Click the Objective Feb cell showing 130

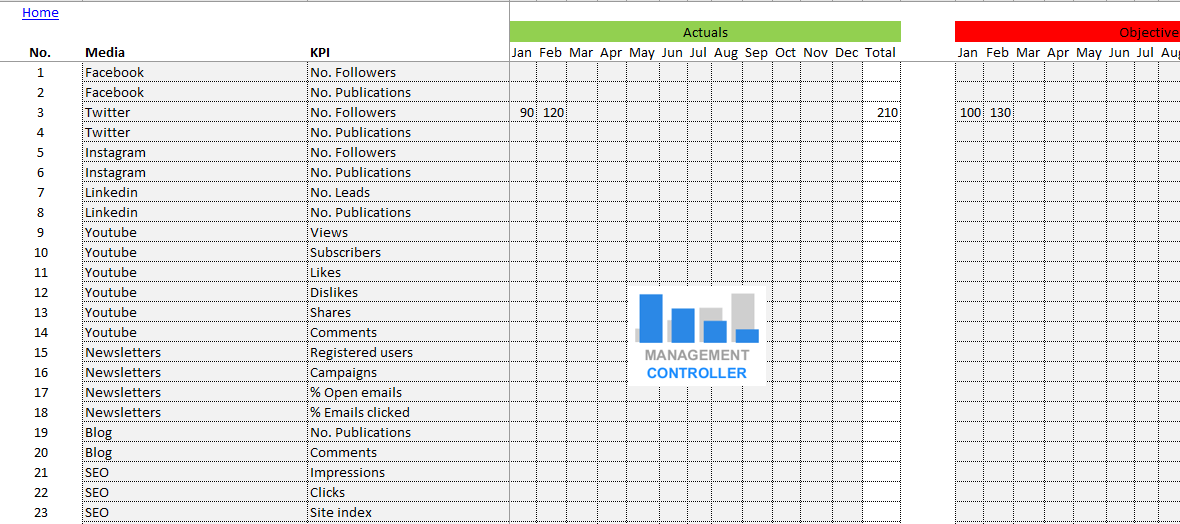click(x=999, y=113)
